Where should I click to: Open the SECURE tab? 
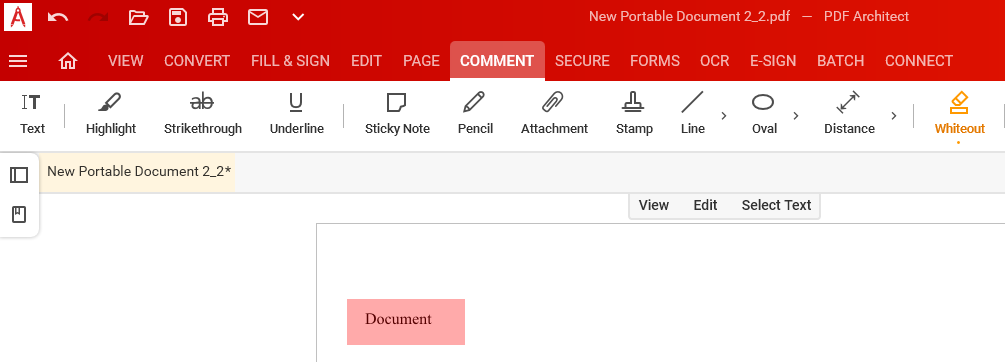click(x=582, y=61)
